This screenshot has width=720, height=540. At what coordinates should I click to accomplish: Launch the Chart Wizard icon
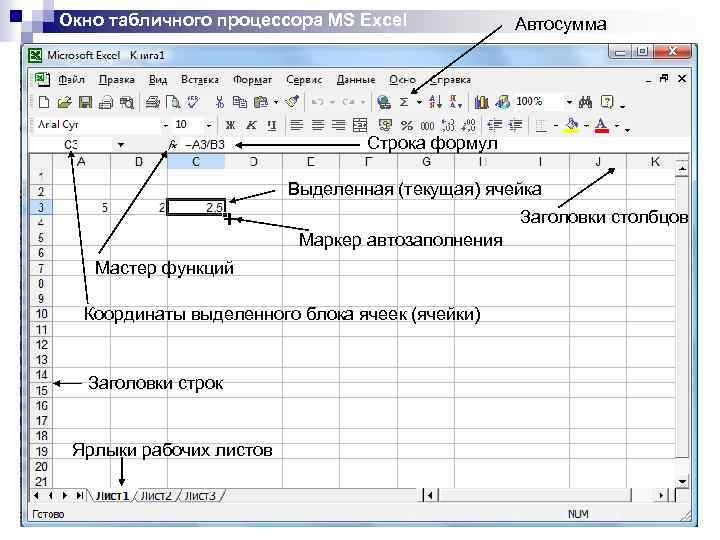481,102
